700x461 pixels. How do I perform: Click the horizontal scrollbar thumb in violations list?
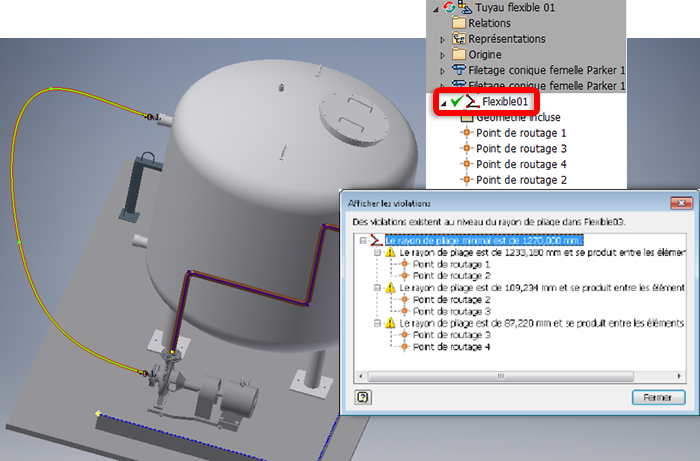[501, 376]
